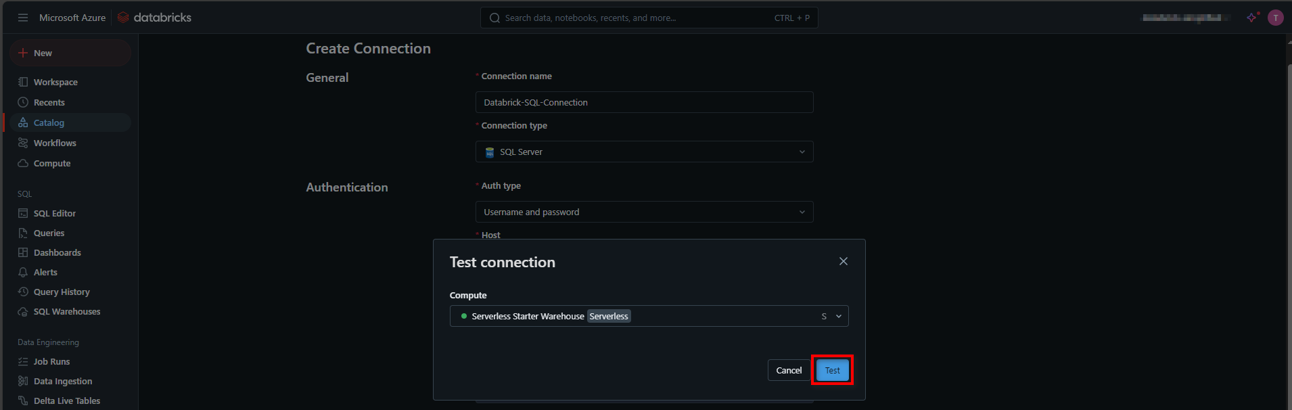The height and width of the screenshot is (410, 1292).
Task: Click the New button
Action: (42, 53)
